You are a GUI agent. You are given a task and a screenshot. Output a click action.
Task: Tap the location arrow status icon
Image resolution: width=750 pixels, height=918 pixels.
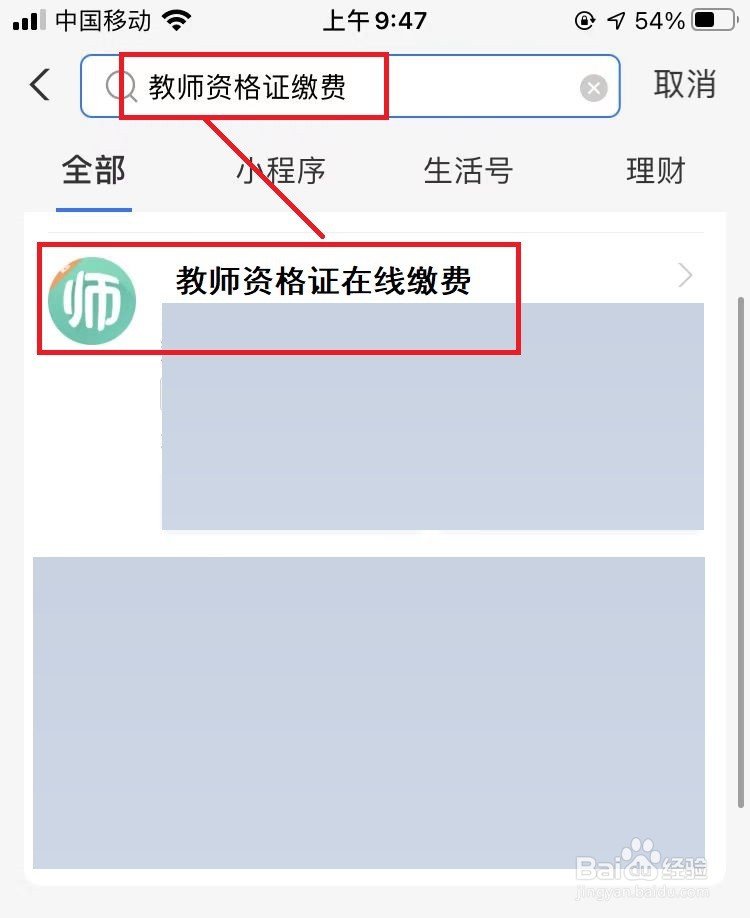pos(615,21)
